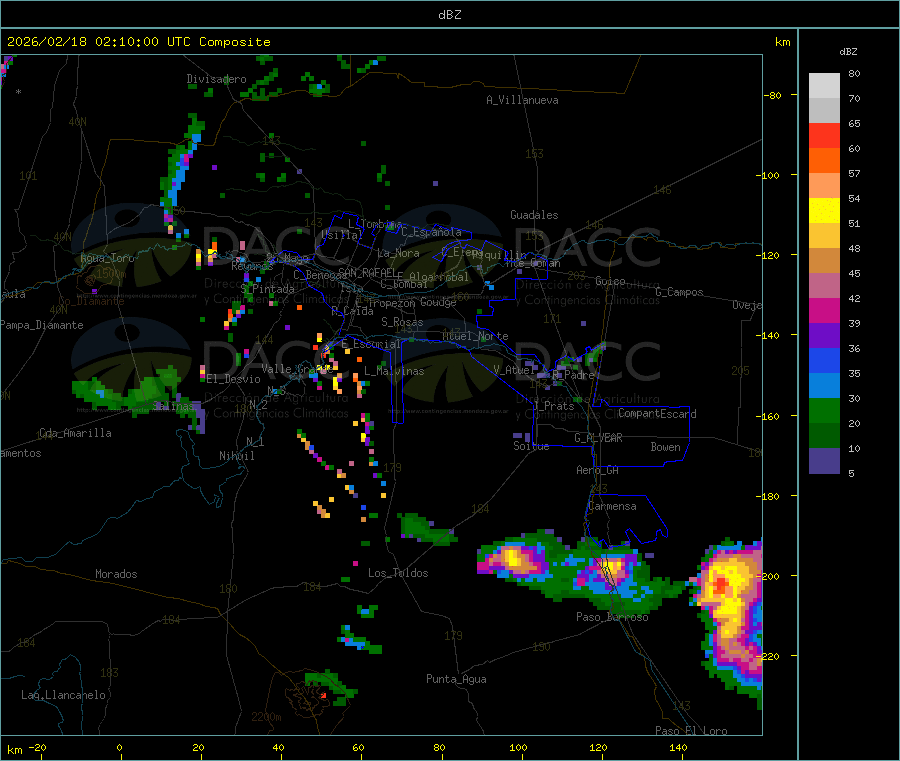Click the 65 dBZ red color swatch
Image resolution: width=900 pixels, height=761 pixels.
(824, 135)
